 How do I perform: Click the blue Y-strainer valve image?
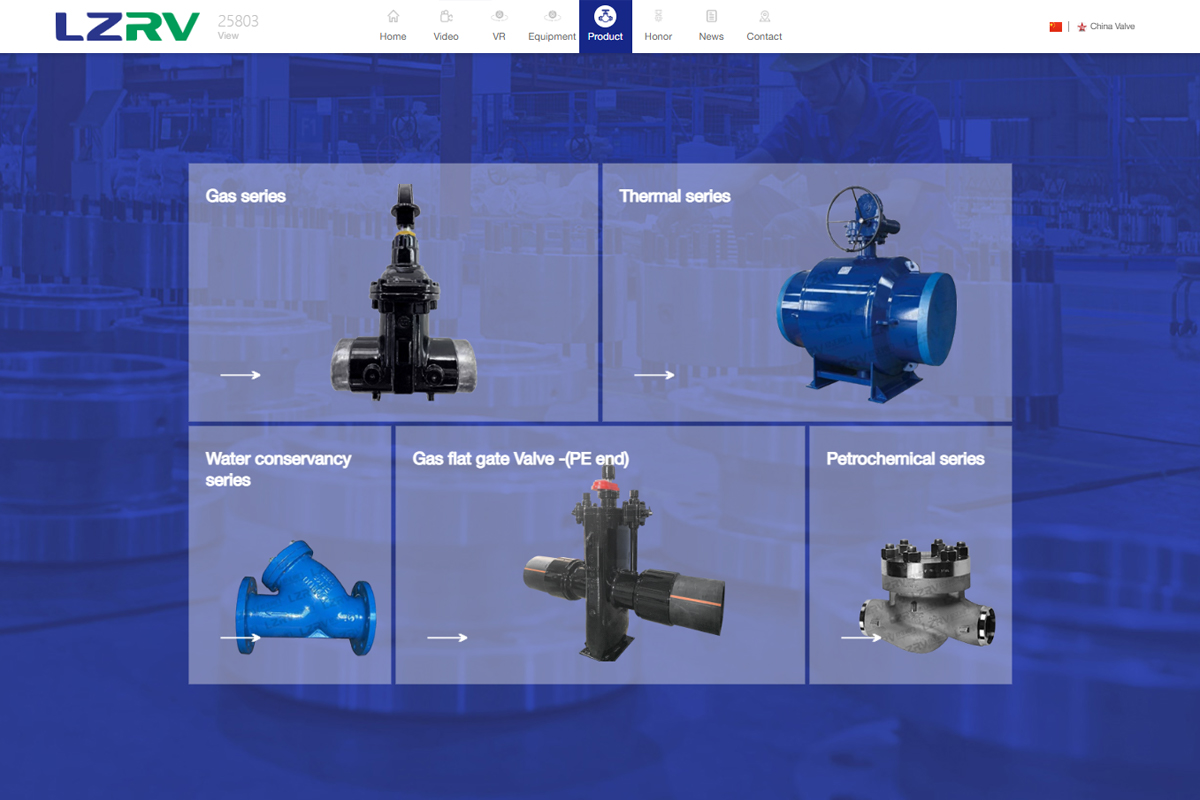[x=305, y=600]
